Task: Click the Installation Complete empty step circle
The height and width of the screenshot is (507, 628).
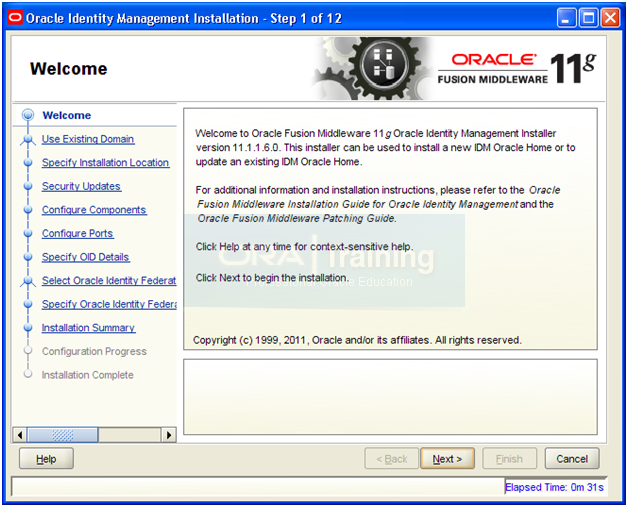Action: pos(28,374)
